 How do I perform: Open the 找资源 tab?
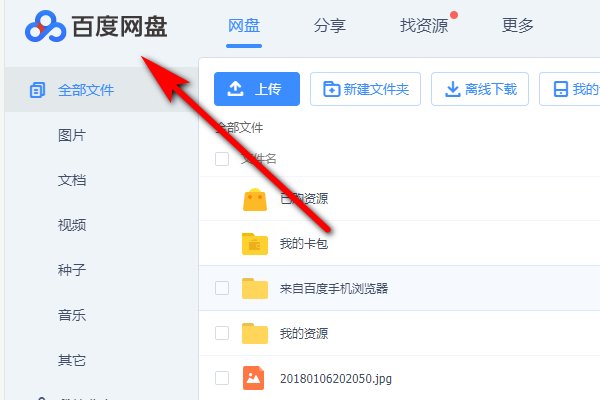(424, 26)
